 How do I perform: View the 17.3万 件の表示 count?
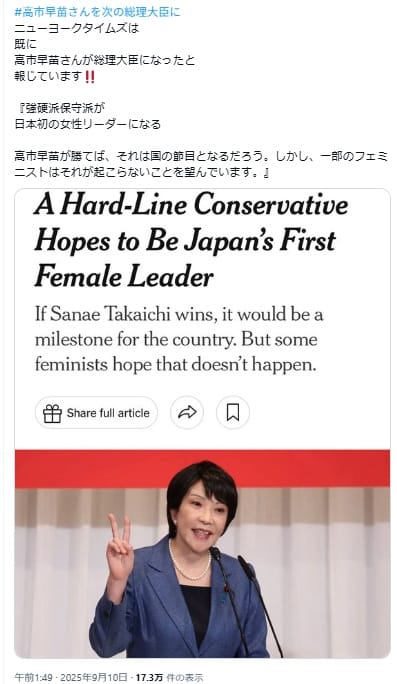[x=169, y=677]
